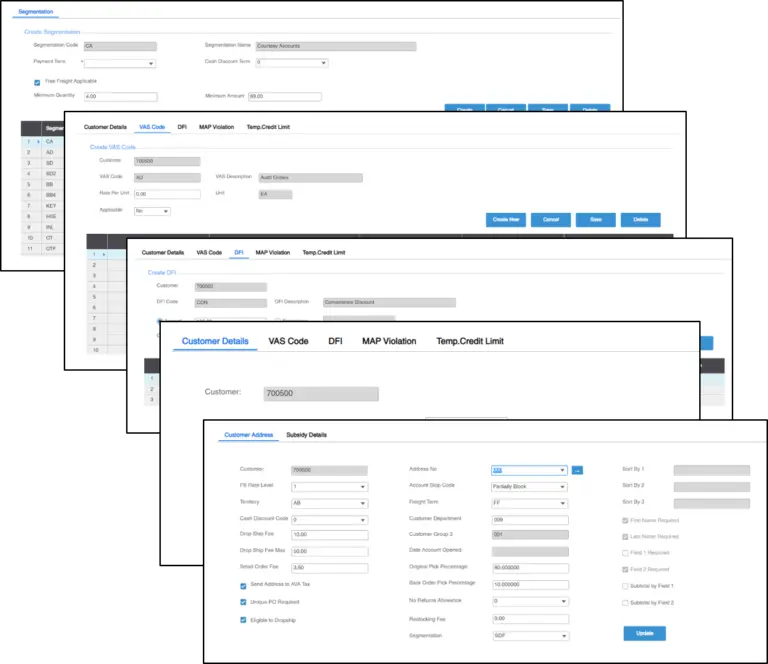Viewport: 768px width, 664px height.
Task: Uncheck Send Address to AVA Tax
Action: point(244,586)
